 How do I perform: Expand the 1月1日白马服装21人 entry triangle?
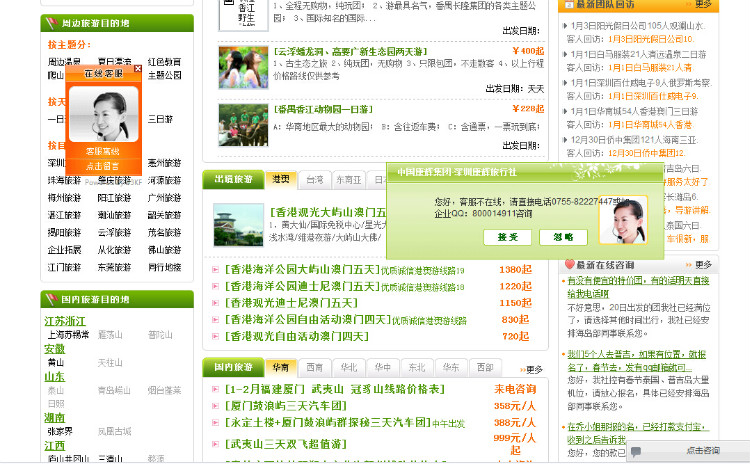(565, 55)
